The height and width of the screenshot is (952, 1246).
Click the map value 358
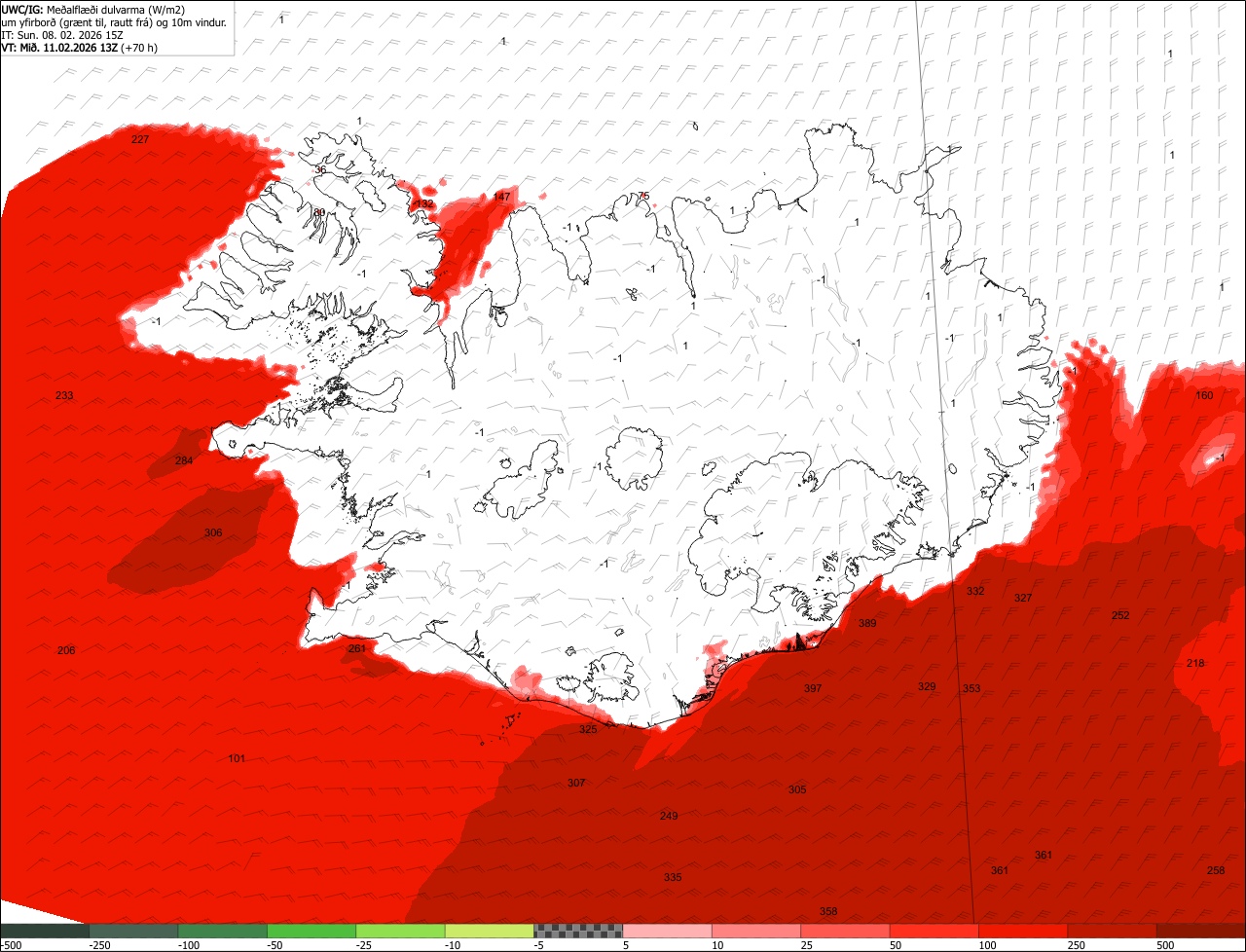tap(828, 911)
